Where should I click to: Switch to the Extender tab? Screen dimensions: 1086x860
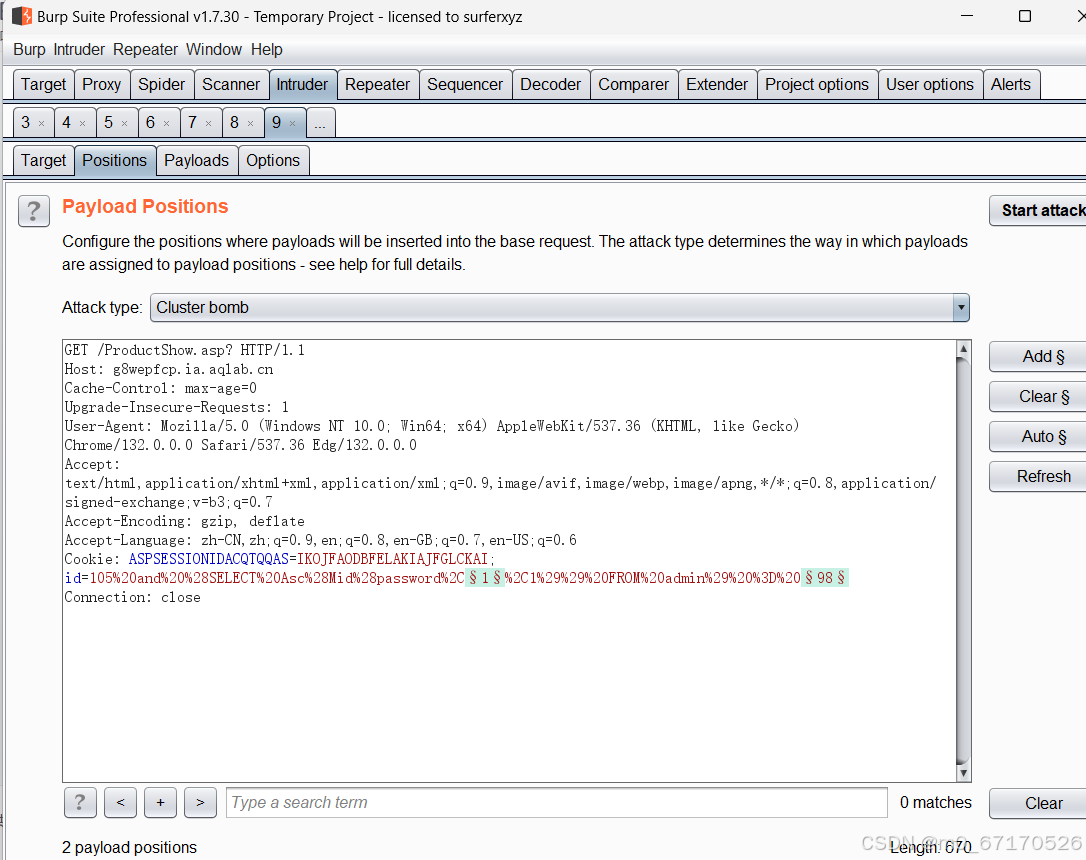[717, 84]
